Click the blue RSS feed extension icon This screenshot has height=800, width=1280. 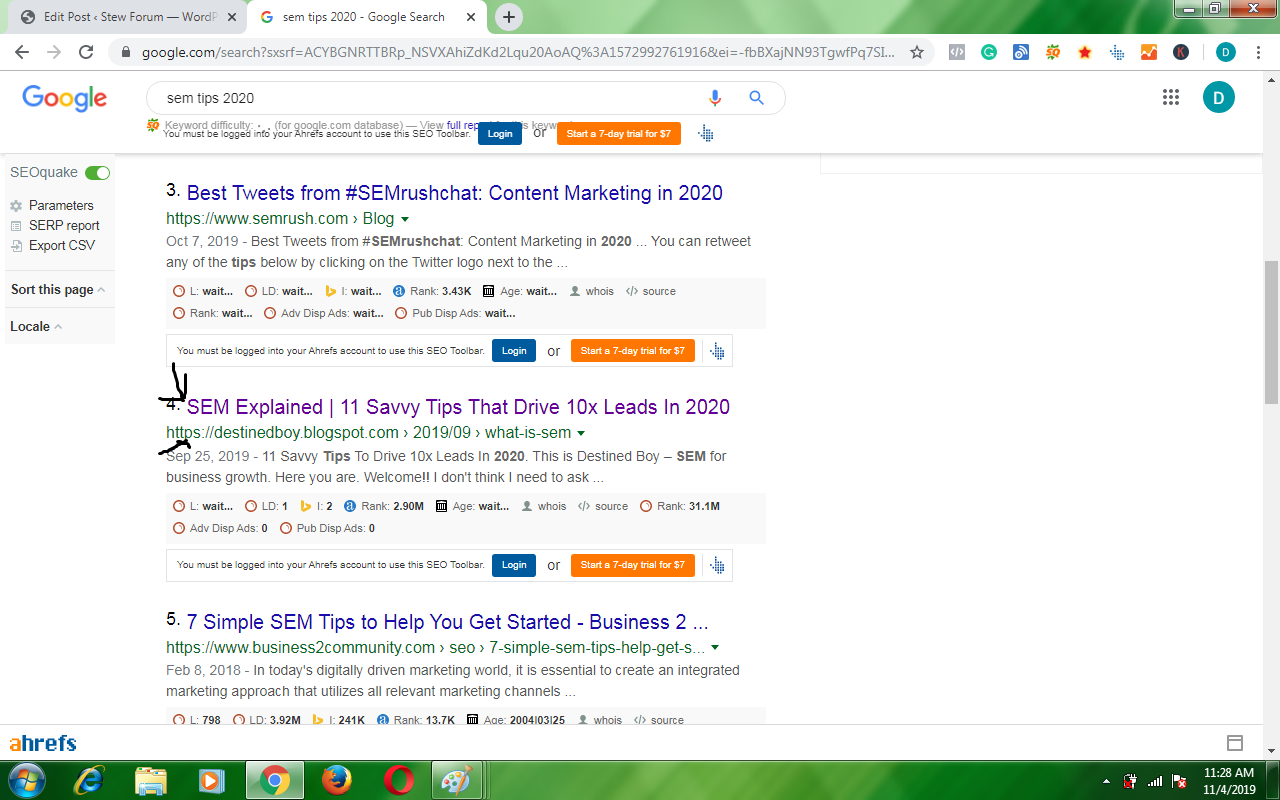(1021, 52)
